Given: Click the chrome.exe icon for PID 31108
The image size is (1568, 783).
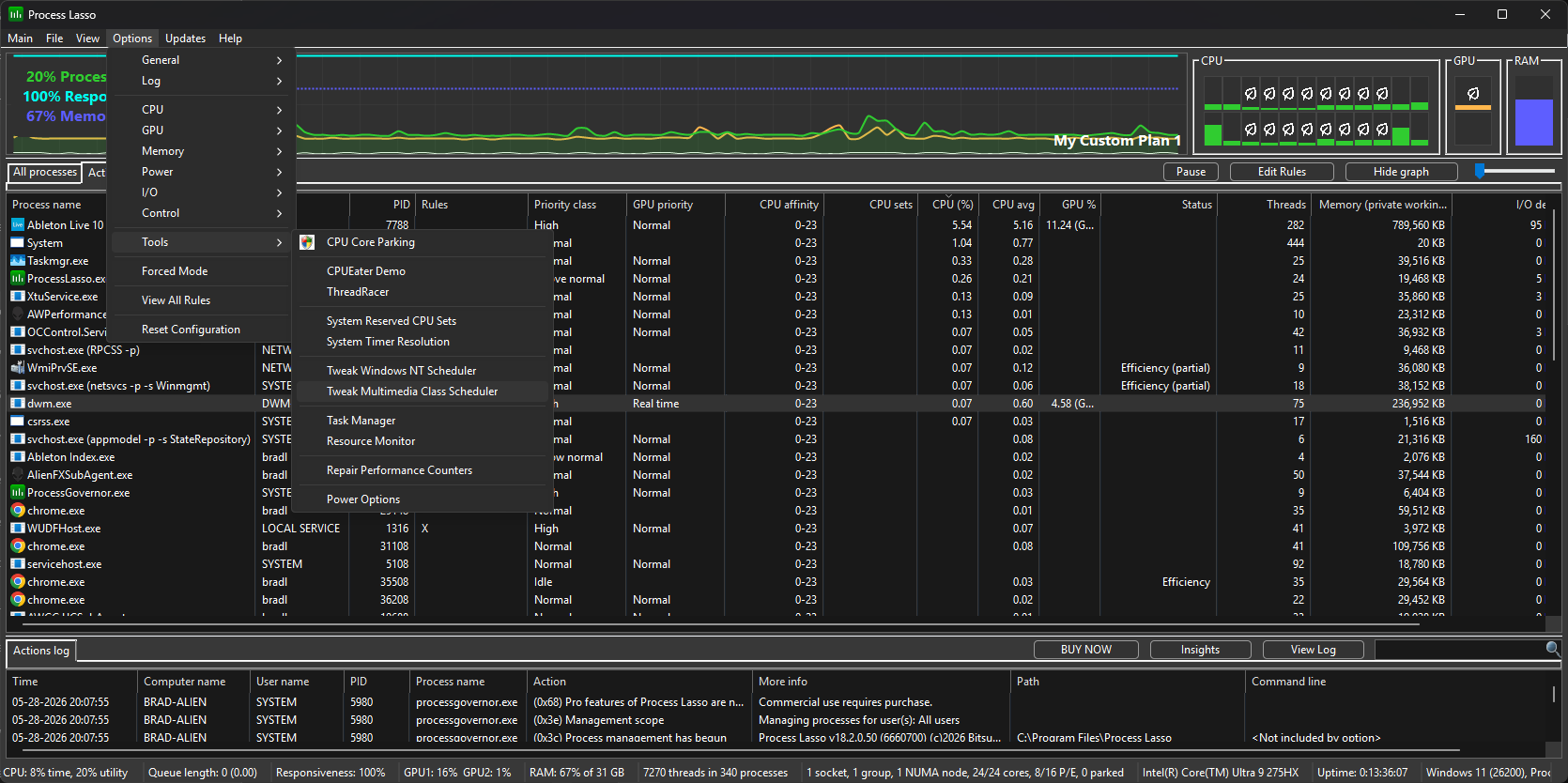Looking at the screenshot, I should tap(17, 546).
